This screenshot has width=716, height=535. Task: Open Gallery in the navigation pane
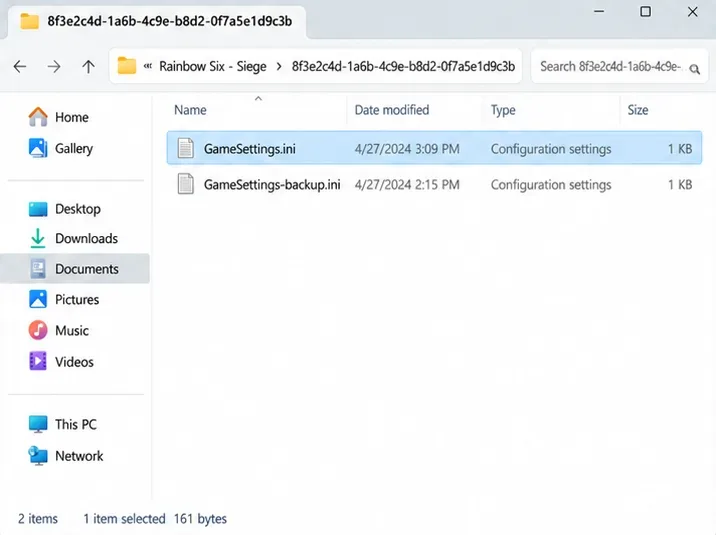pyautogui.click(x=61, y=148)
